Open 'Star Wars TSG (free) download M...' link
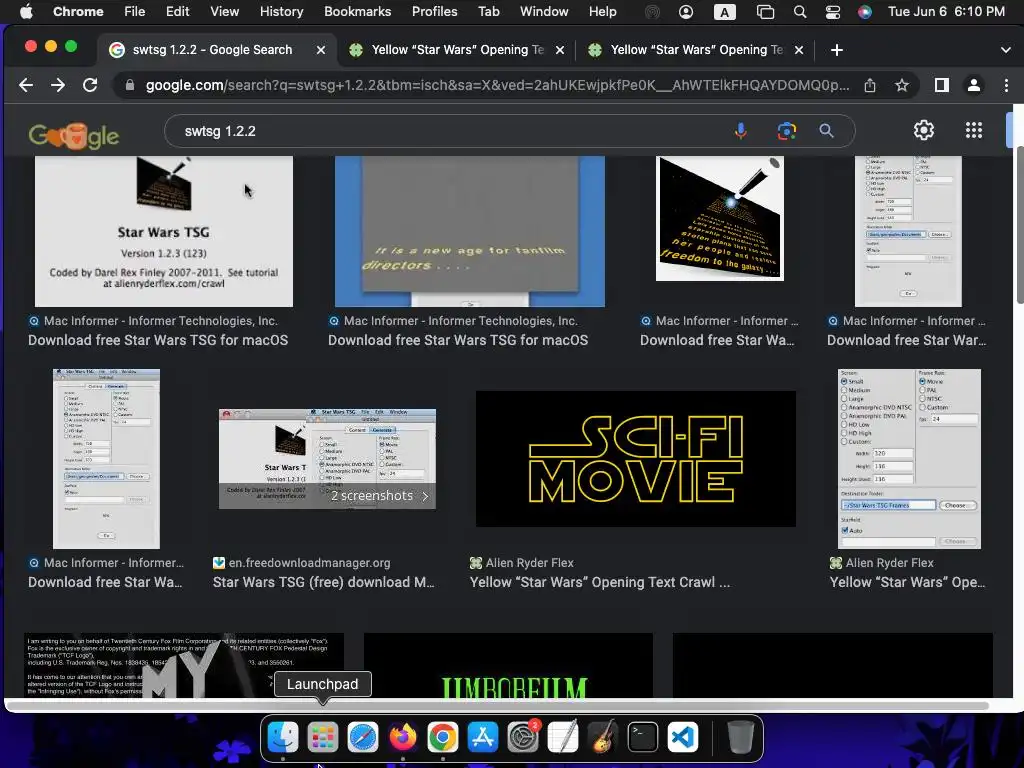The image size is (1024, 768). pyautogui.click(x=323, y=582)
